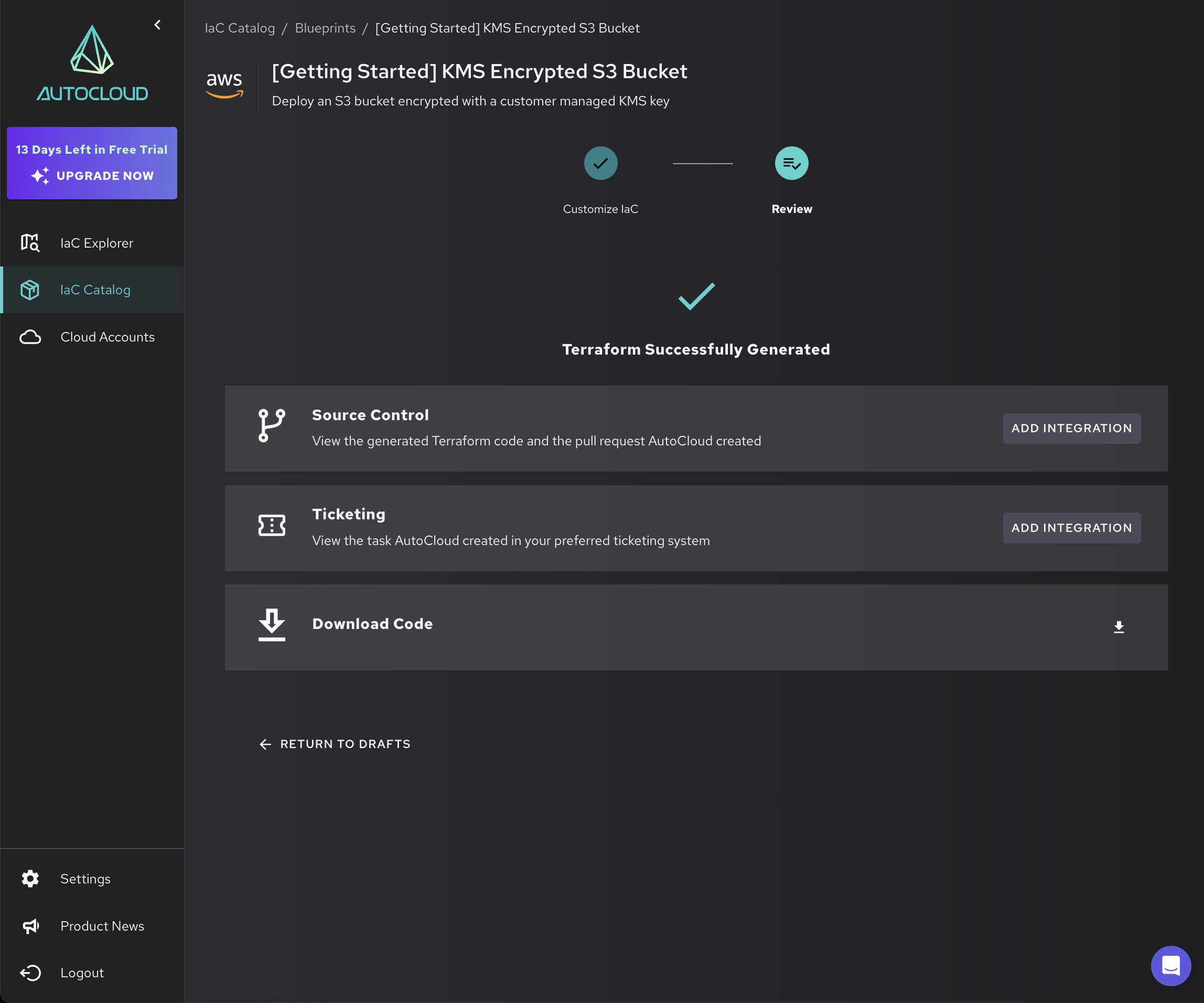Open the Cloud Accounts cloud icon
1204x1003 pixels.
click(30, 337)
